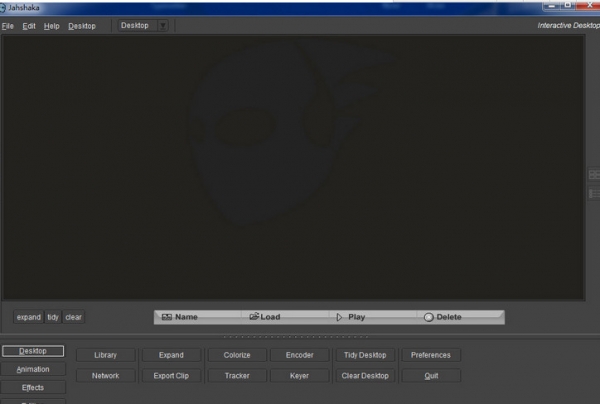The width and height of the screenshot is (600, 404).
Task: Click the Delete button with circle icon
Action: point(460,317)
